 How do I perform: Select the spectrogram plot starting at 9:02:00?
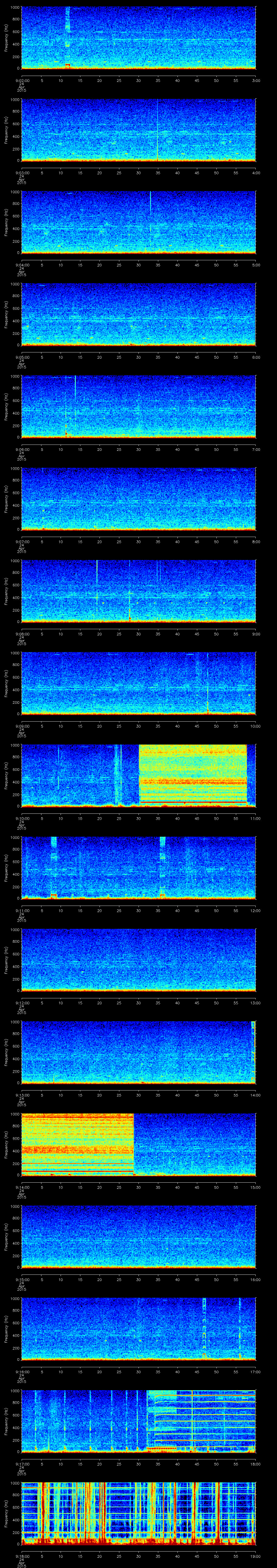(x=139, y=38)
